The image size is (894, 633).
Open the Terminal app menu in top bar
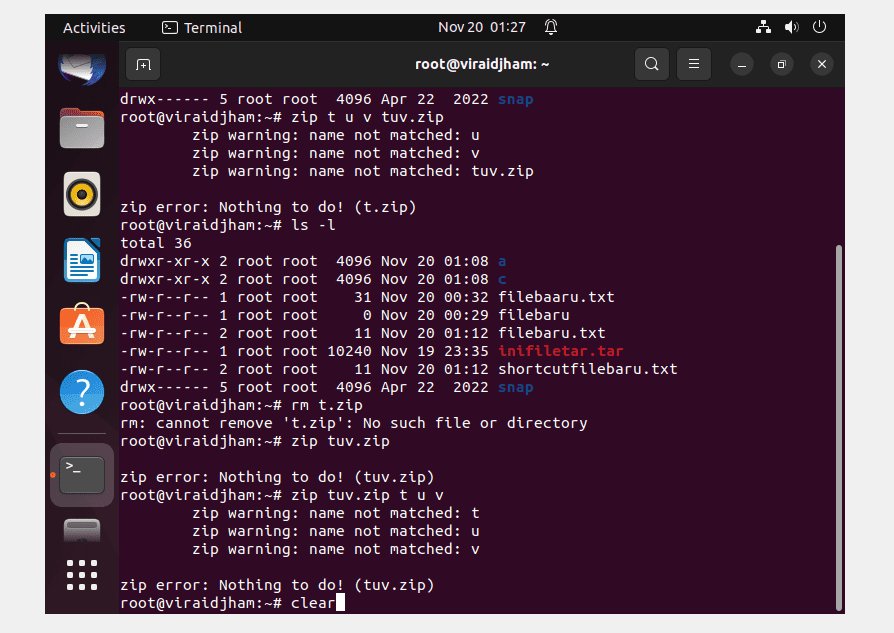click(202, 27)
